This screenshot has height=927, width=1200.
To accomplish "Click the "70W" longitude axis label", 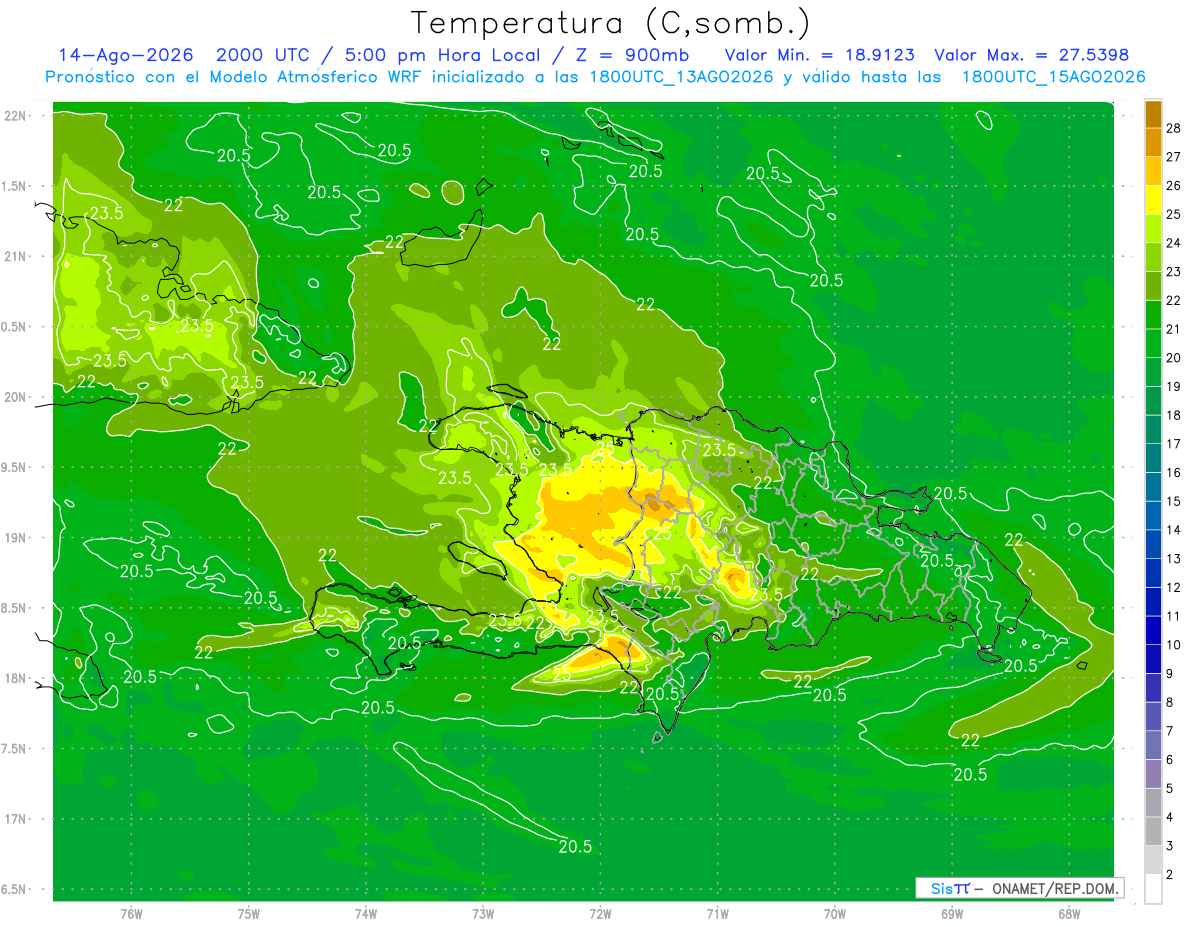I will [x=835, y=913].
